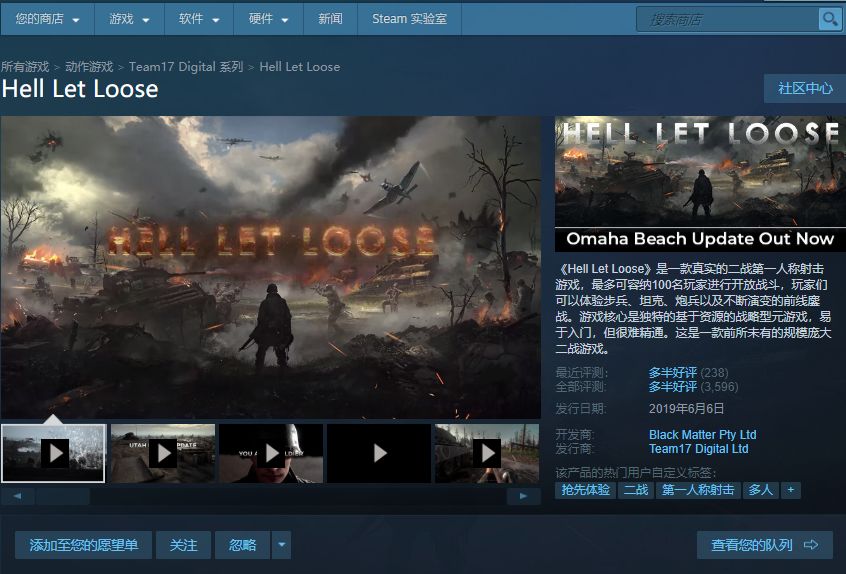Open the 软件 dropdown menu
This screenshot has height=574, width=846.
pos(199,19)
